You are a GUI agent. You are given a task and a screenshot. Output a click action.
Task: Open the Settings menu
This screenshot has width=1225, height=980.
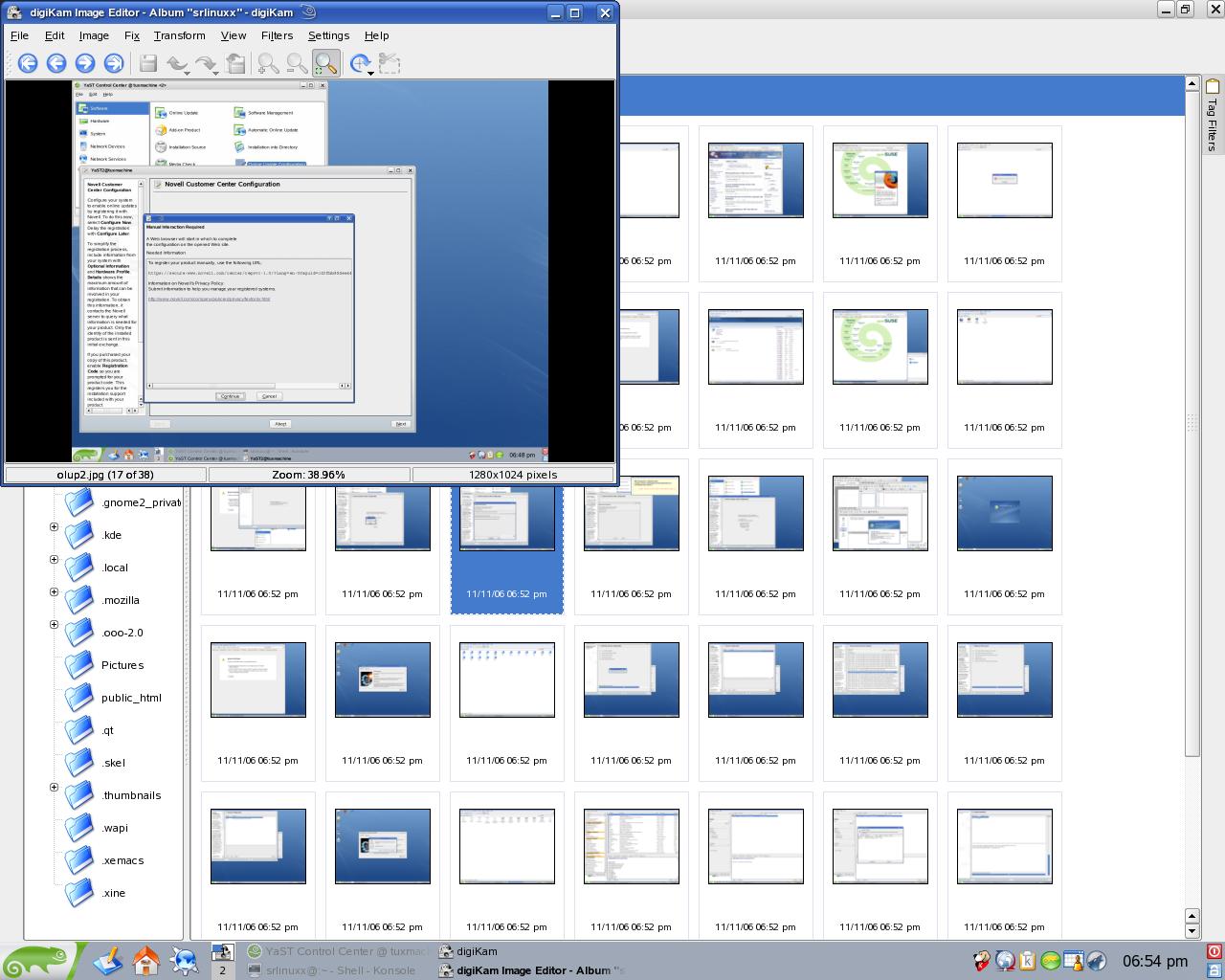328,35
